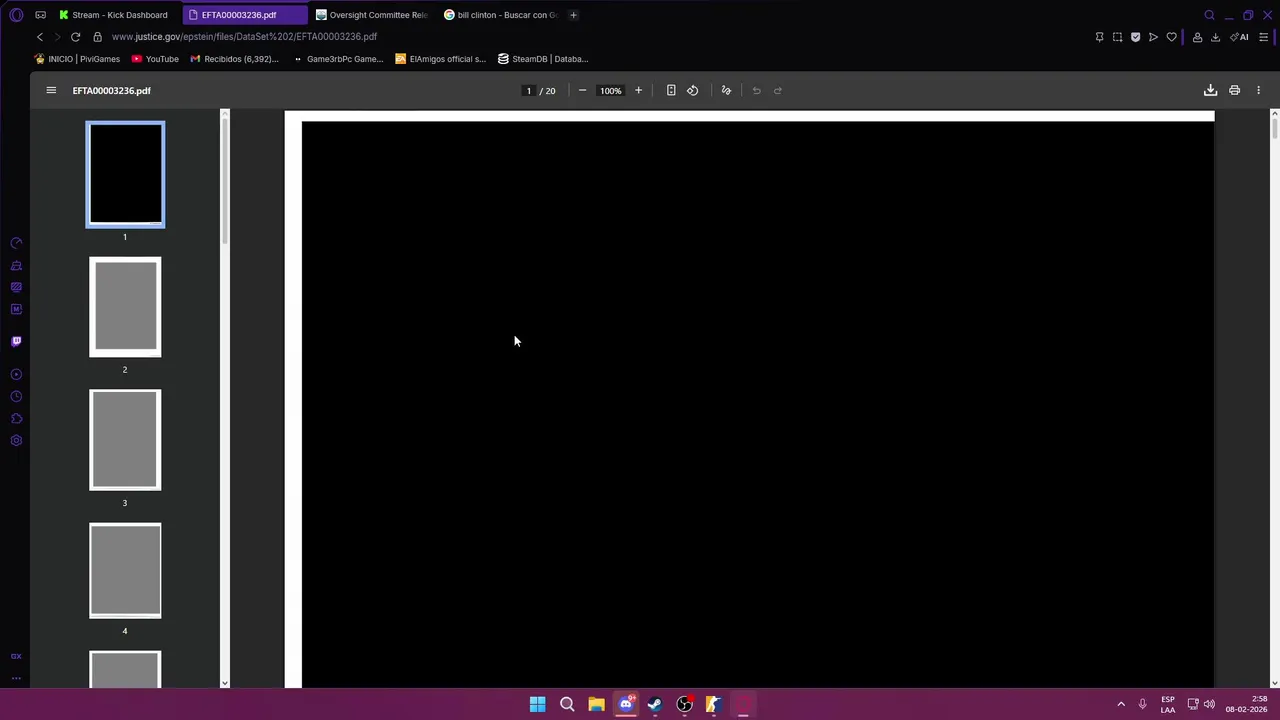
Task: Open Game3rbPc Game bookmark
Action: coord(338,59)
